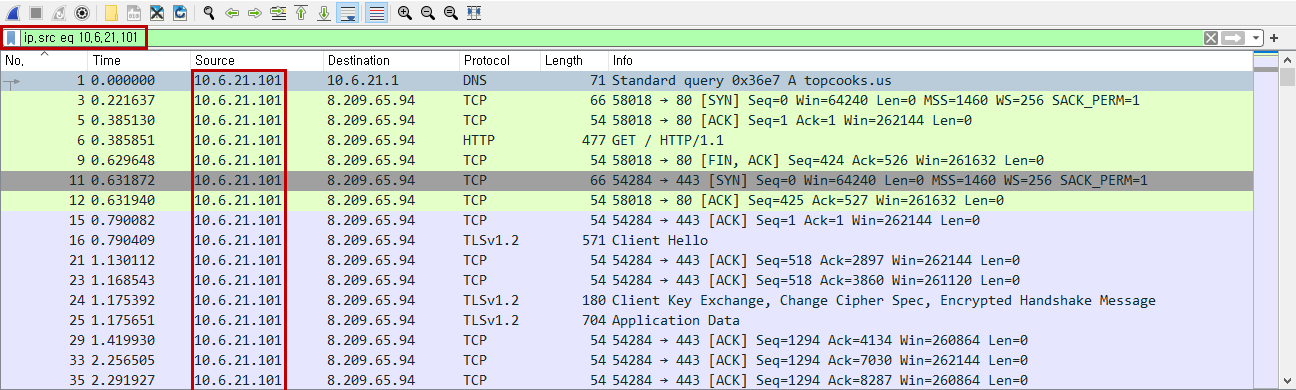This screenshot has width=1296, height=390.
Task: Open display filter bookmarks
Action: click(x=10, y=38)
